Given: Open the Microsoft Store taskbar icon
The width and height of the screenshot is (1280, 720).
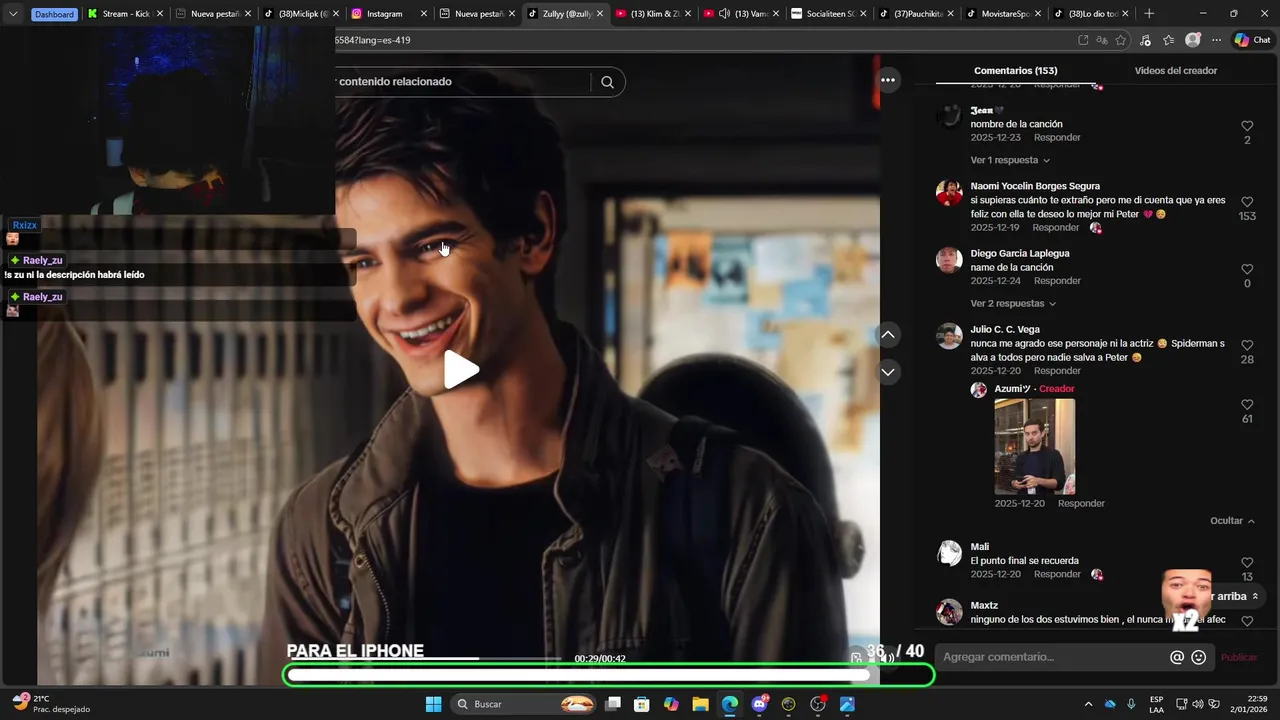Looking at the screenshot, I should [642, 704].
